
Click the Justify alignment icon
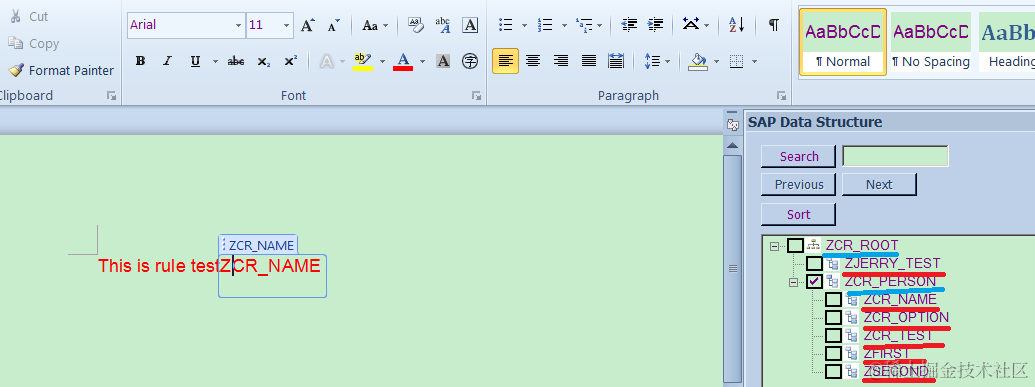click(x=589, y=61)
